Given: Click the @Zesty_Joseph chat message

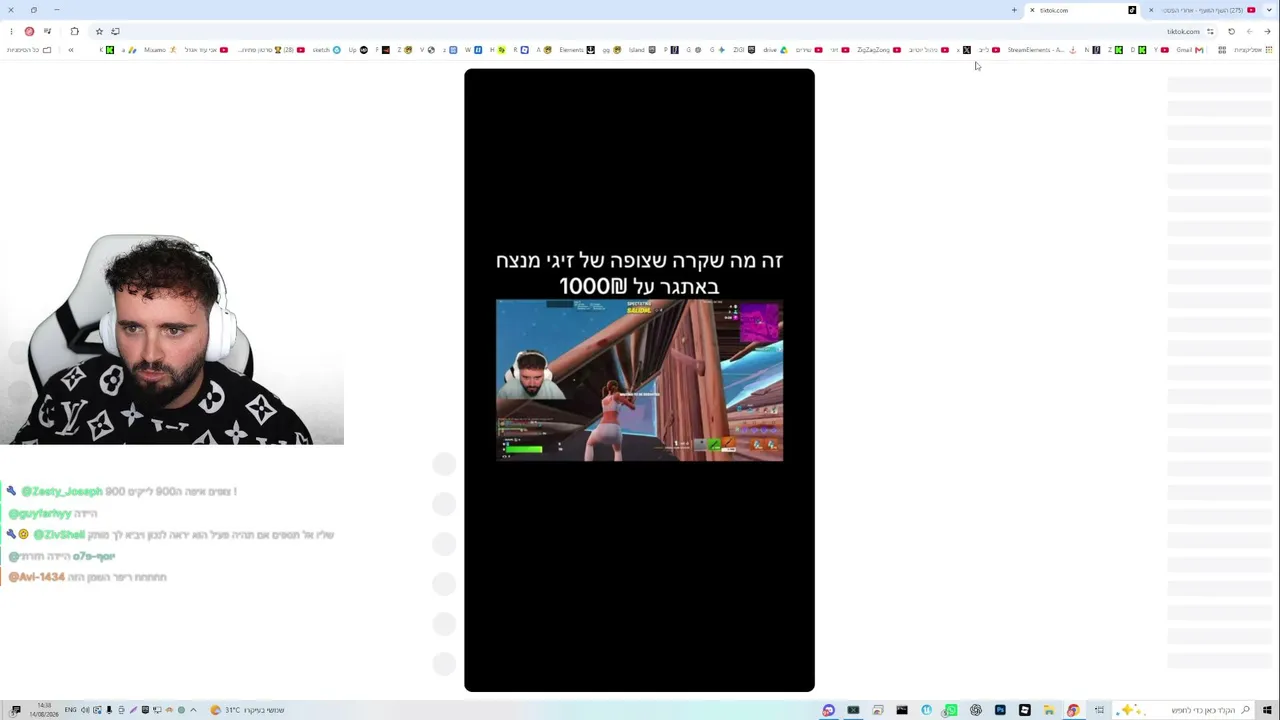Looking at the screenshot, I should [121, 491].
